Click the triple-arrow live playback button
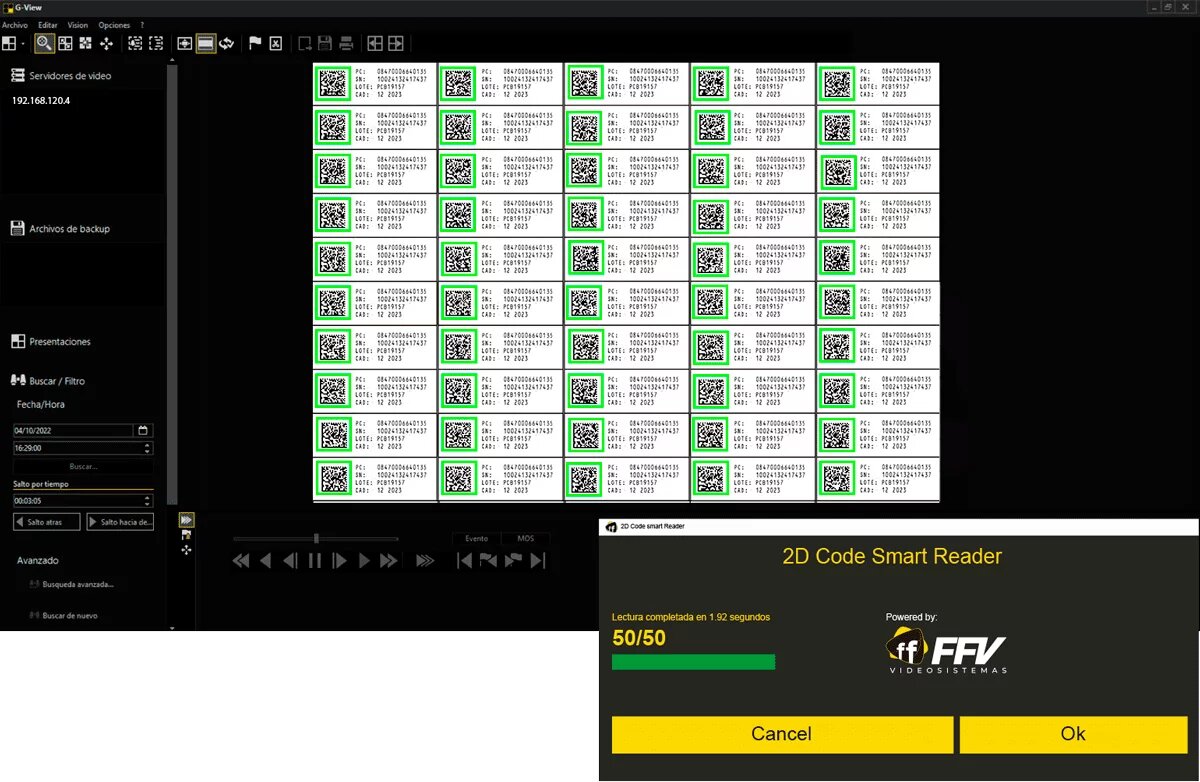This screenshot has height=782, width=1200. pos(425,562)
